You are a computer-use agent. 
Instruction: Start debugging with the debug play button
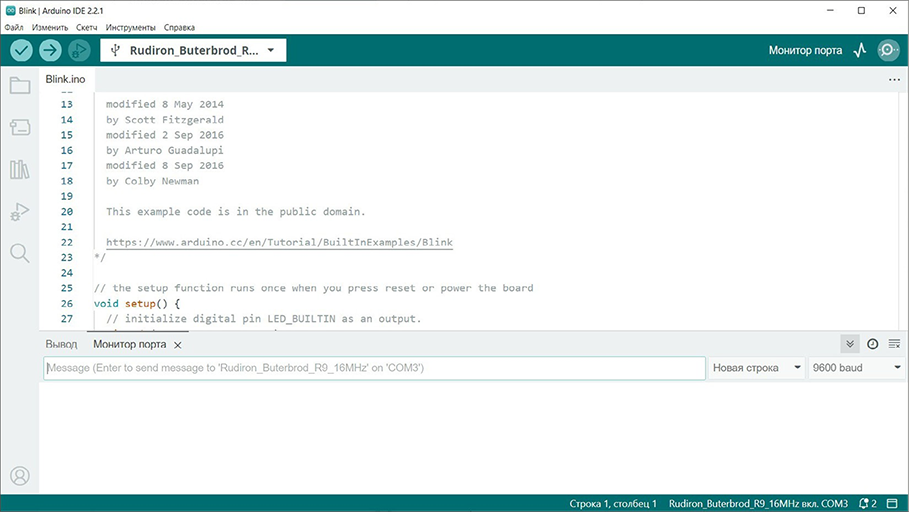[x=79, y=50]
